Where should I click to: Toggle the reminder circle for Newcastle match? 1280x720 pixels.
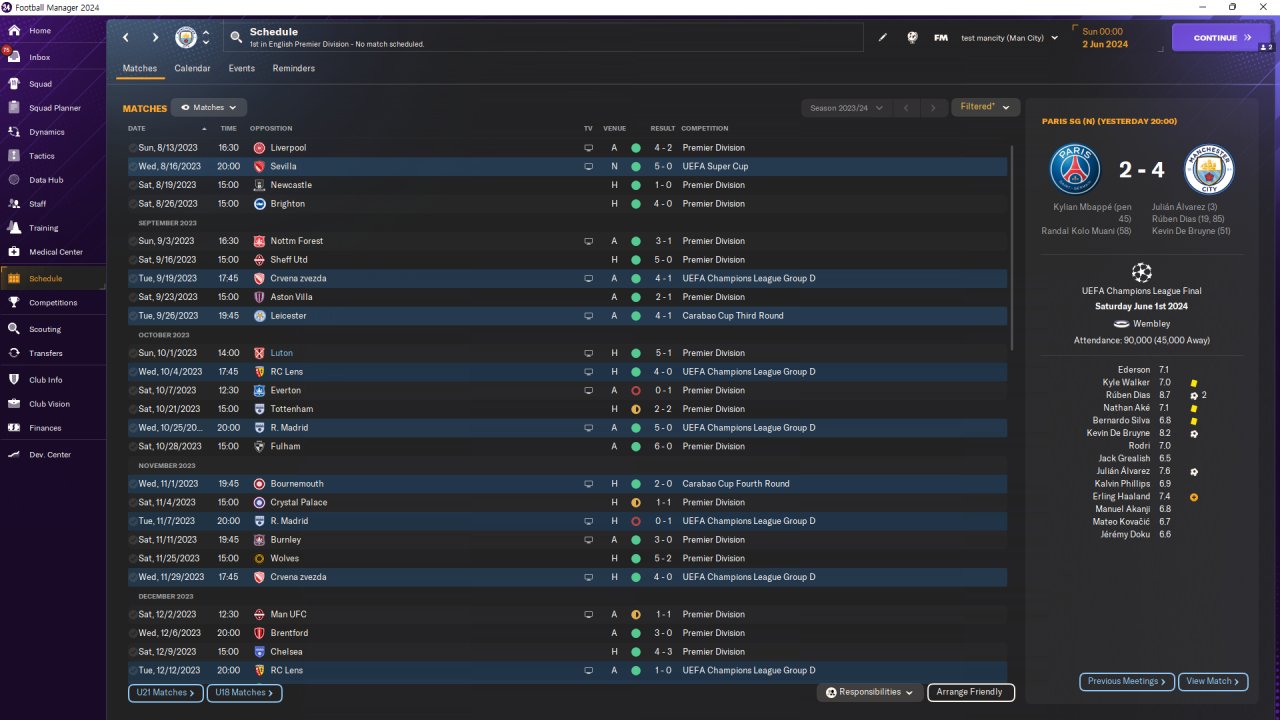(133, 185)
